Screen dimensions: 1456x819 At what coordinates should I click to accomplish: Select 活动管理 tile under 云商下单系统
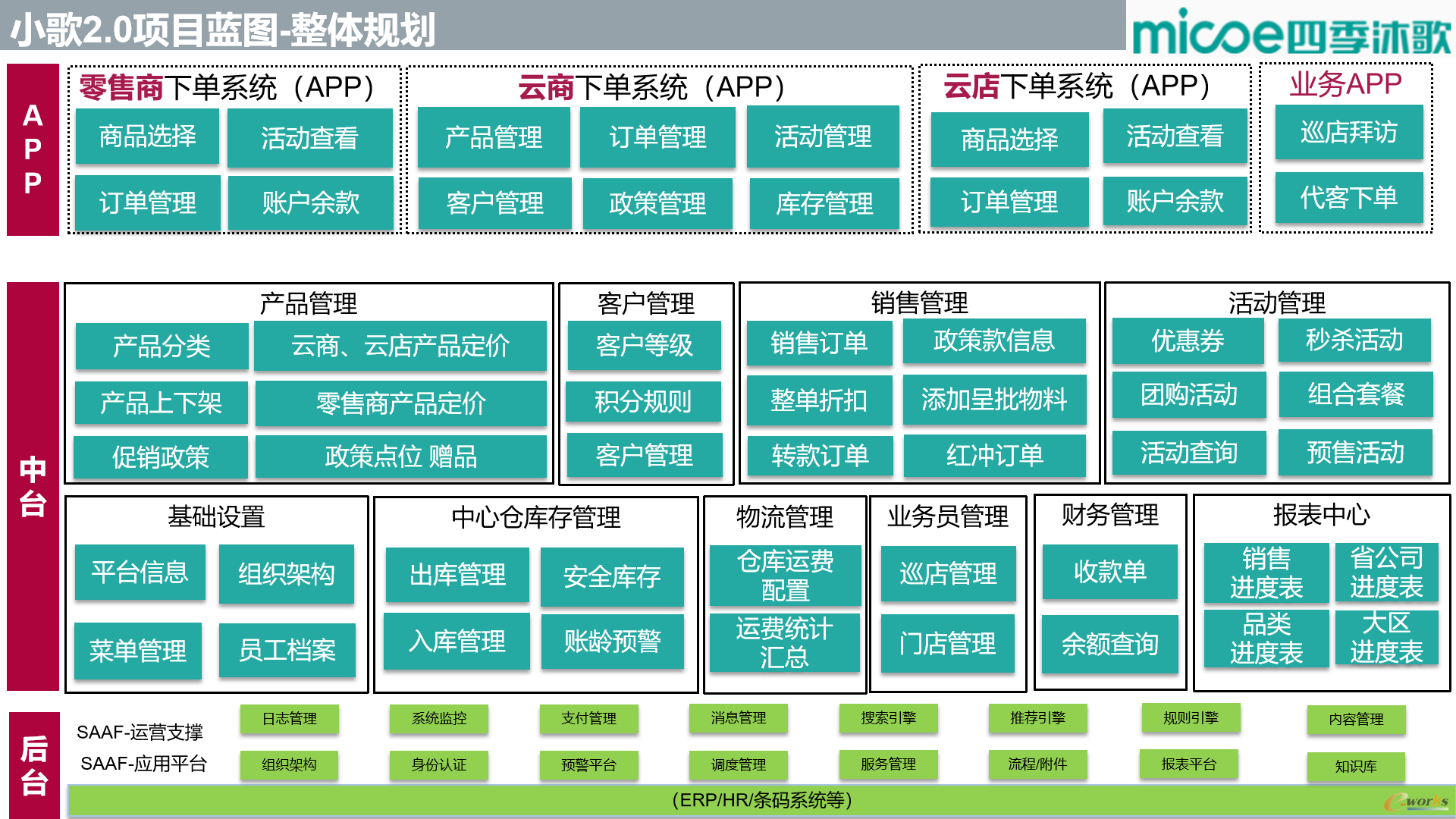coord(823,136)
